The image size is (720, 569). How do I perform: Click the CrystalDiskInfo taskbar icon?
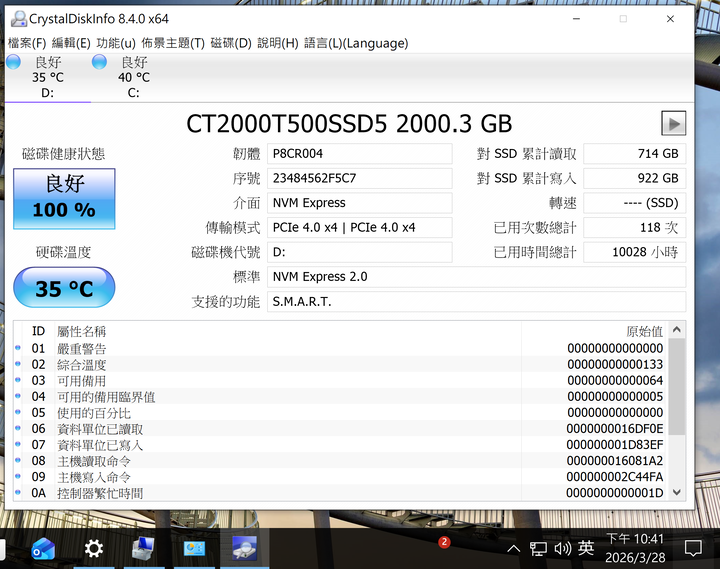pyautogui.click(x=243, y=548)
